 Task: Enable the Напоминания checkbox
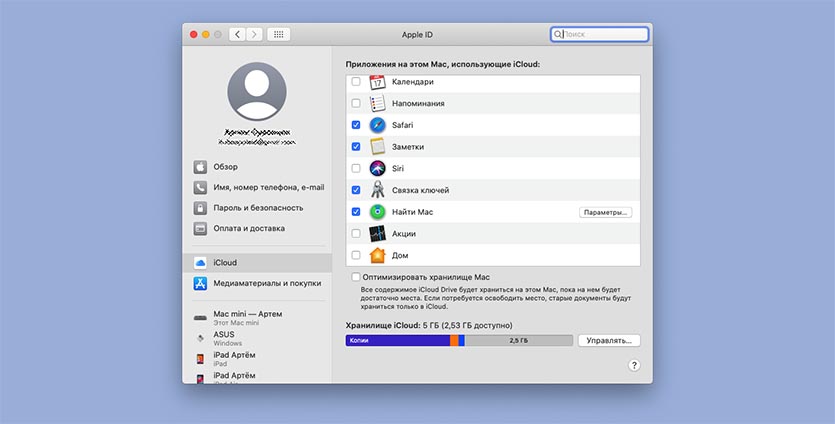[356, 104]
